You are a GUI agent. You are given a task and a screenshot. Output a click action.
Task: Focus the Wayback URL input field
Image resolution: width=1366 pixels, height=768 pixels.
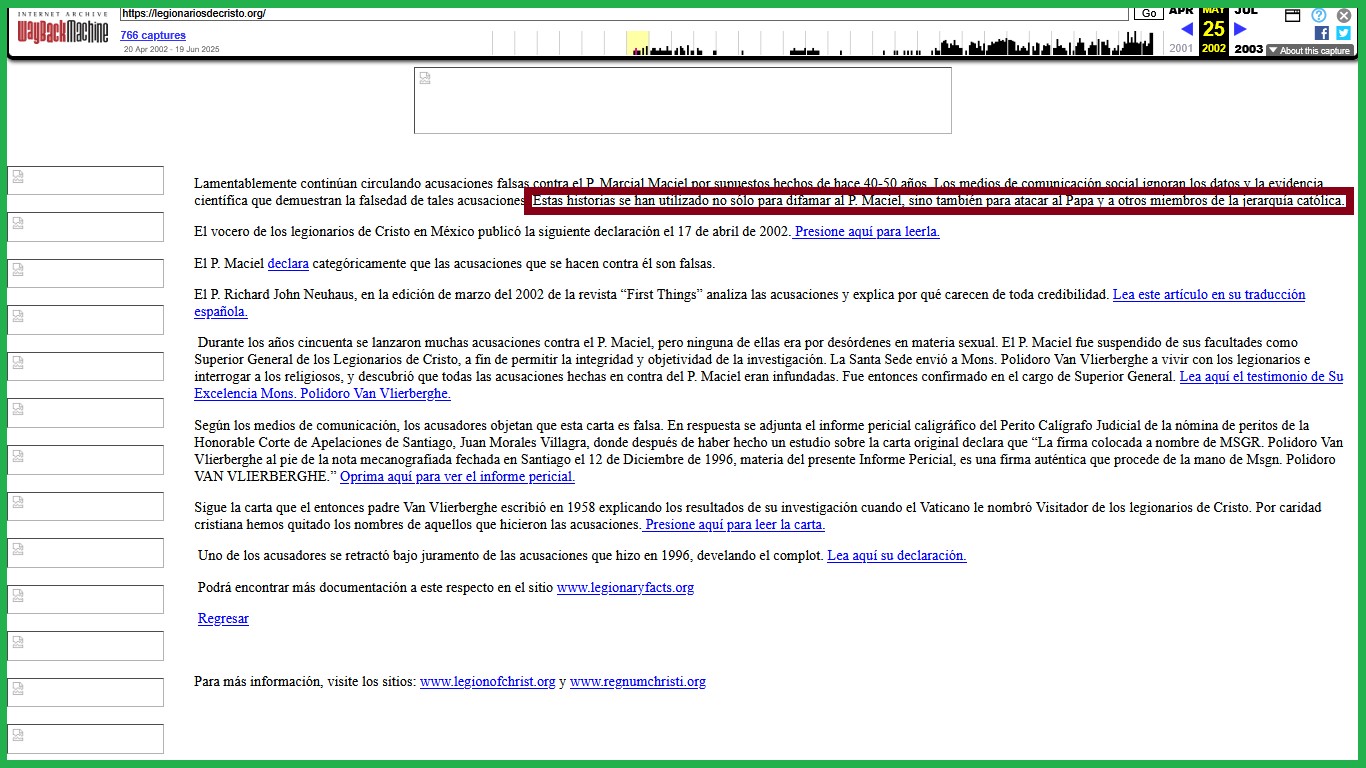624,14
